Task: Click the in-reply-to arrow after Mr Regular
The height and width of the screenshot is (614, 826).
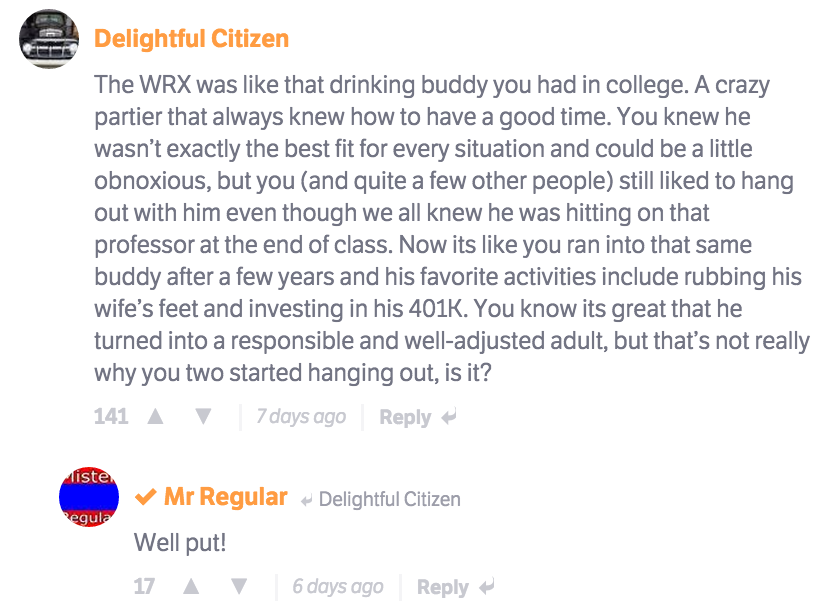Action: click(x=307, y=500)
